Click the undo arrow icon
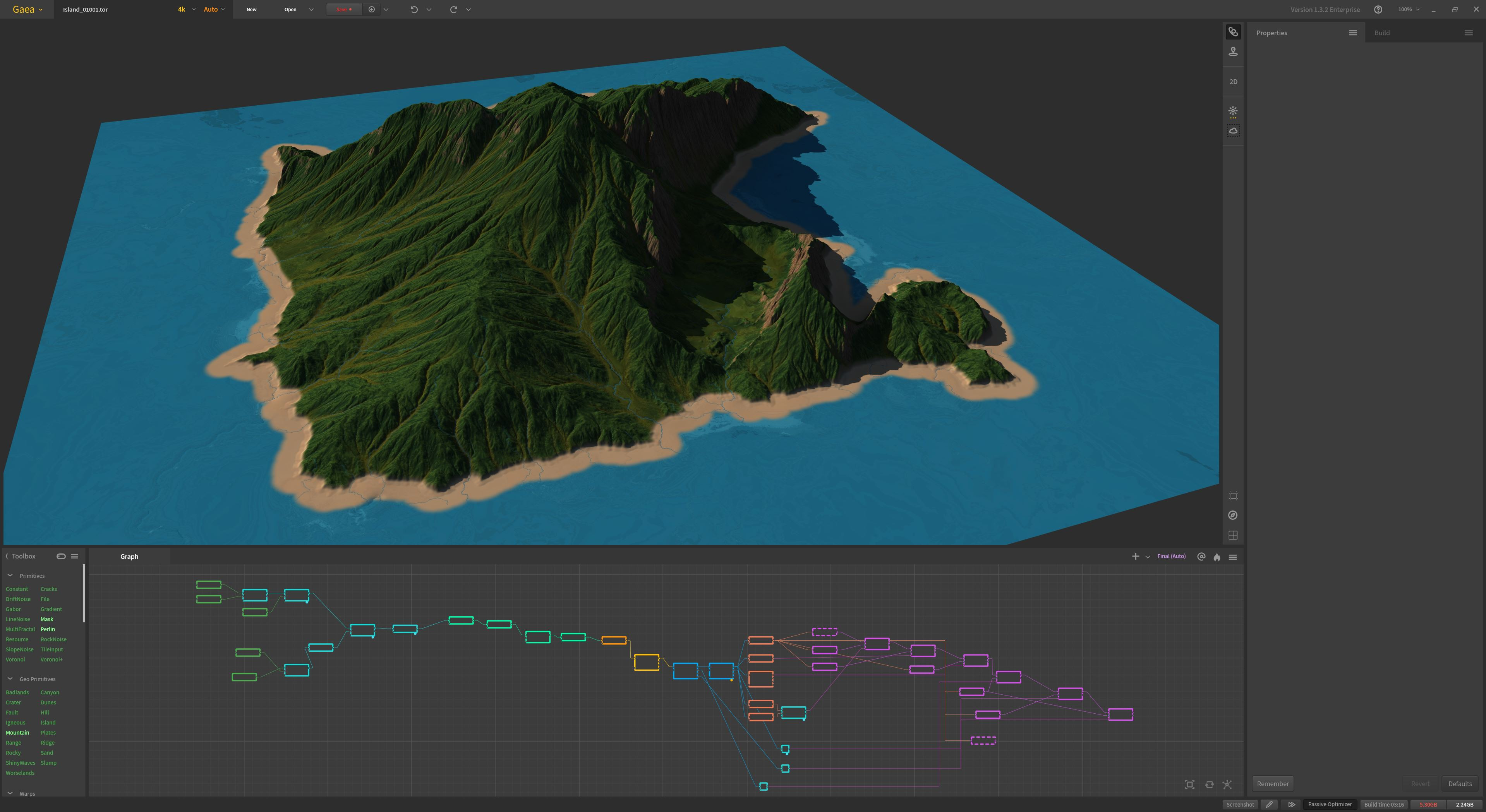1486x812 pixels. (414, 9)
